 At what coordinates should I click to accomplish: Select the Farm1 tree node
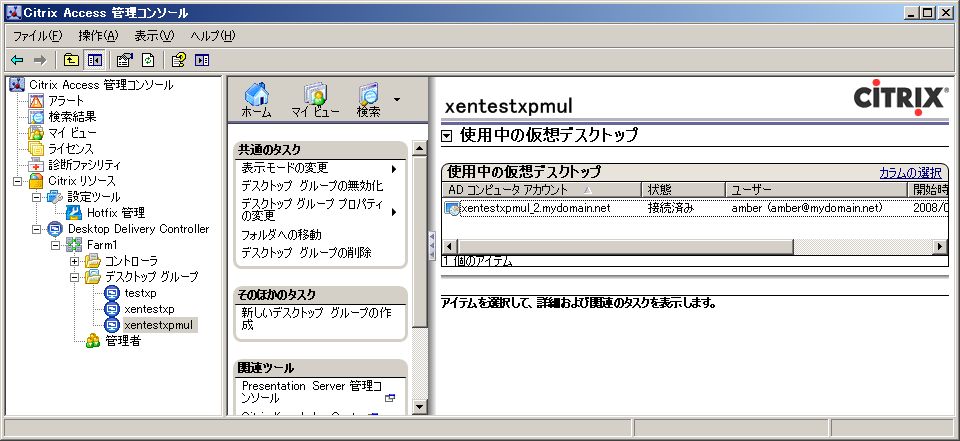(x=103, y=245)
